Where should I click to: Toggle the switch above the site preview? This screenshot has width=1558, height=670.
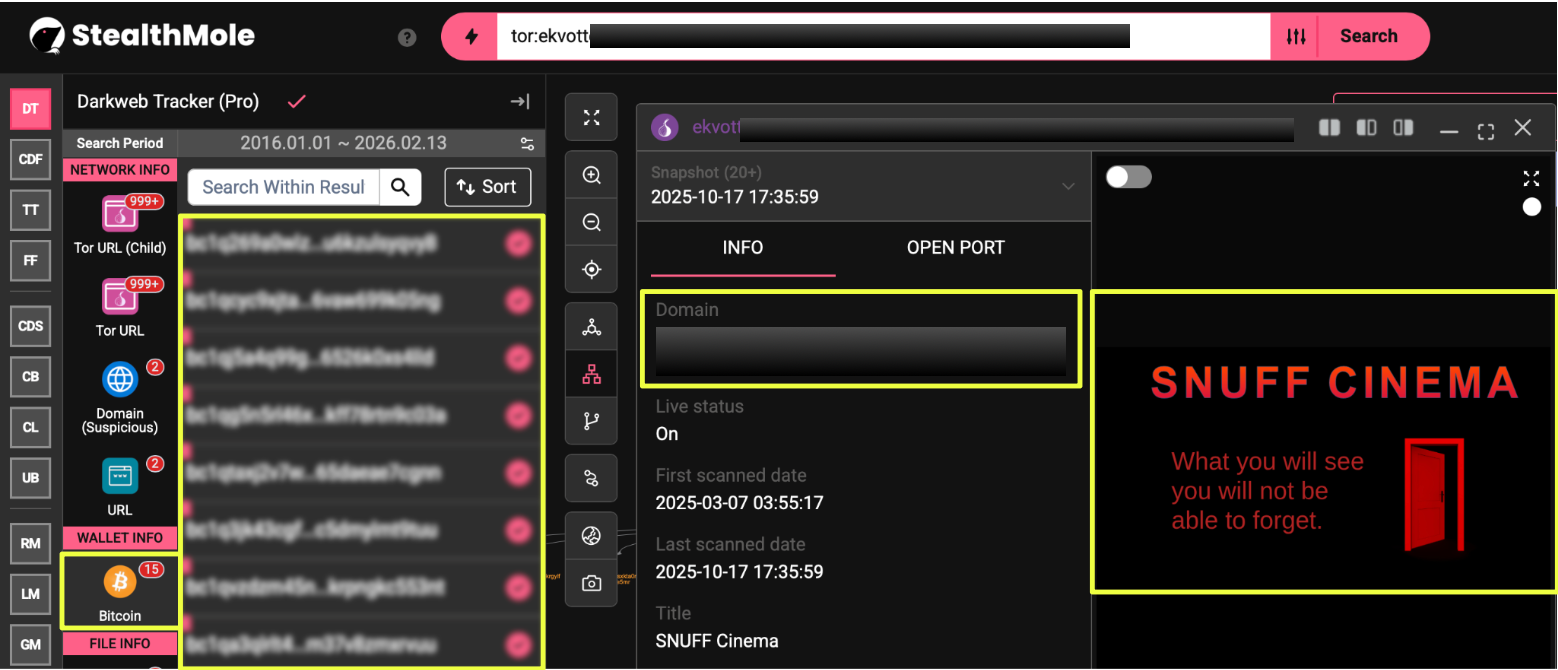pos(1128,177)
